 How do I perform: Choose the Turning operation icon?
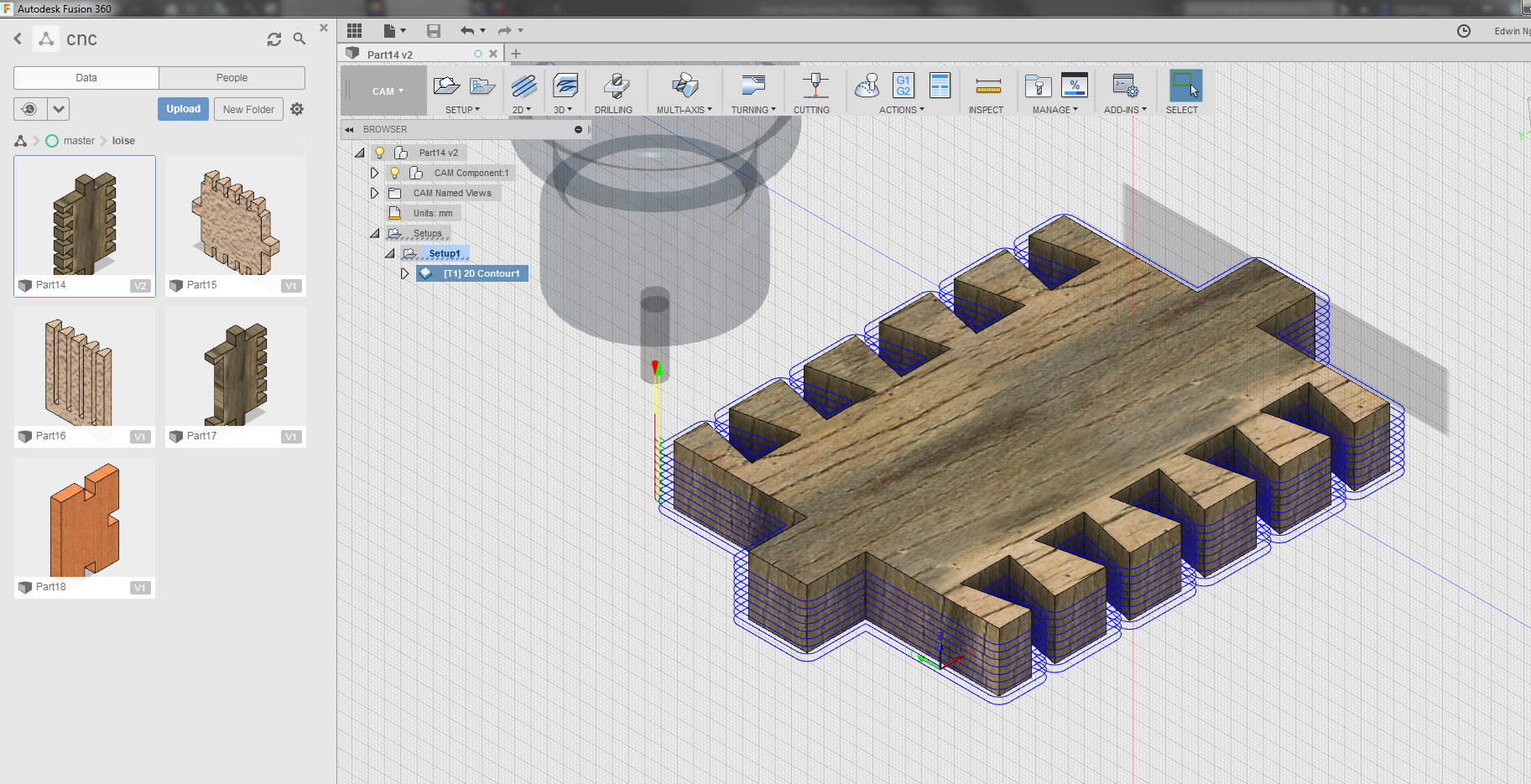[752, 86]
